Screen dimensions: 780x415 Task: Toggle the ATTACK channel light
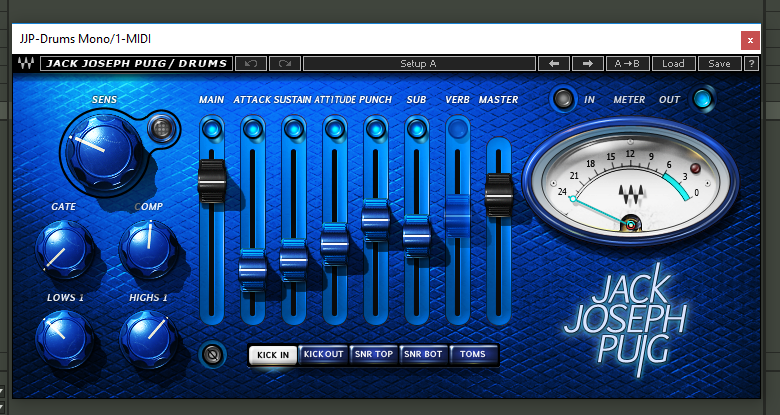pos(253,129)
